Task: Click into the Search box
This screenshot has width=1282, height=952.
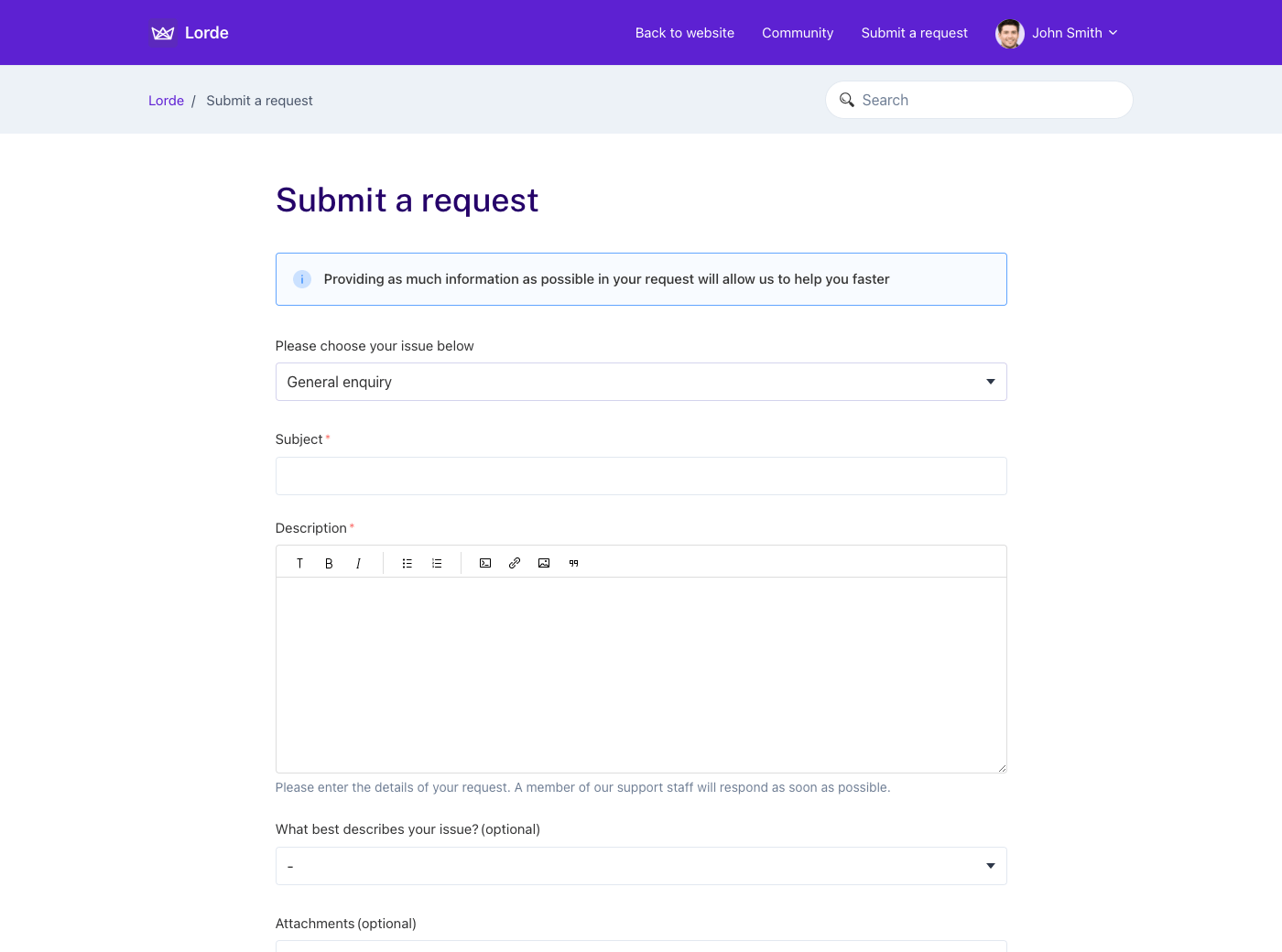Action: click(x=979, y=100)
